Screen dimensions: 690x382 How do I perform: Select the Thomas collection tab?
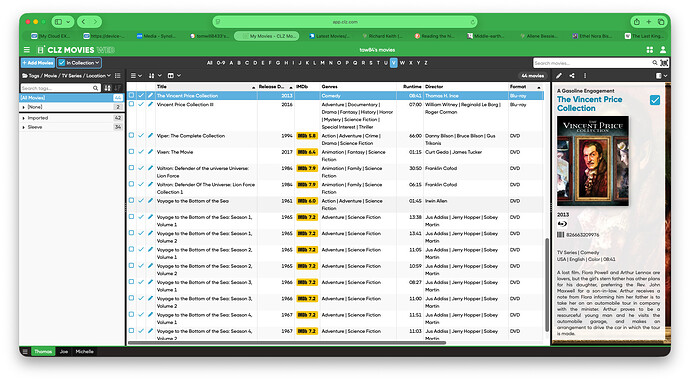point(43,351)
